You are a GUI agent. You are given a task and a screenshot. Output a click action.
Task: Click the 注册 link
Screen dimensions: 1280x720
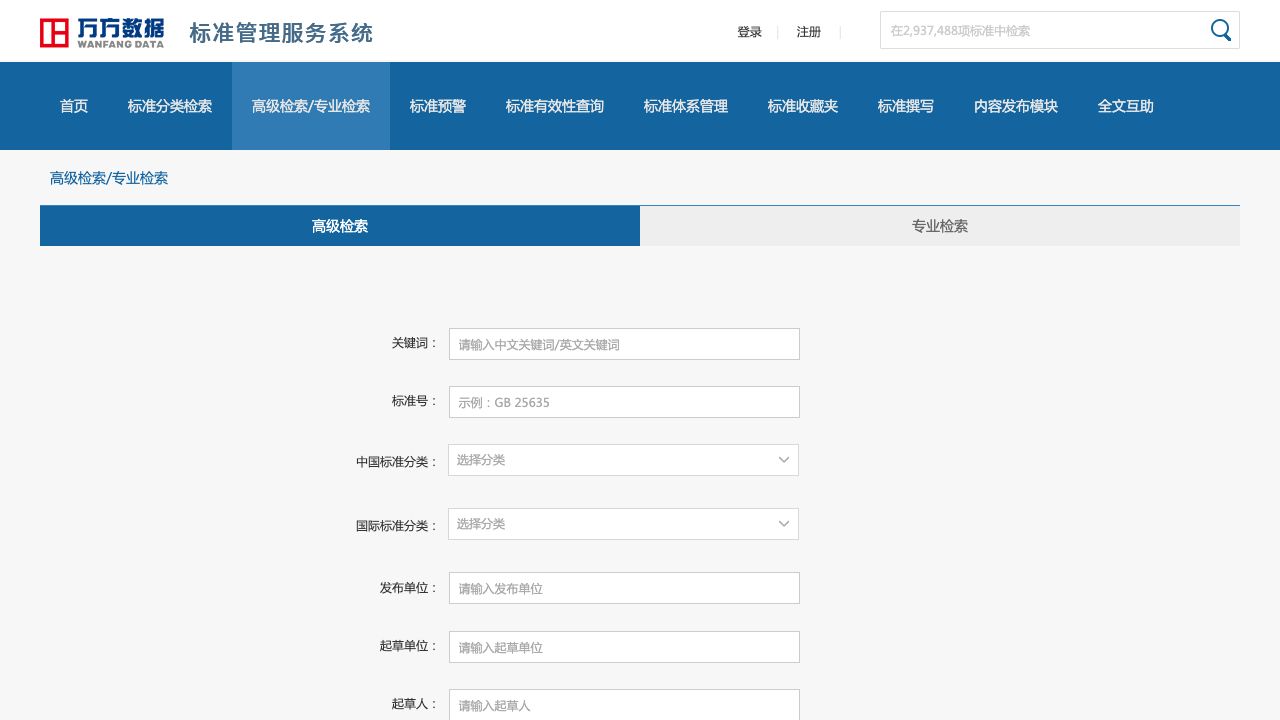(x=808, y=32)
